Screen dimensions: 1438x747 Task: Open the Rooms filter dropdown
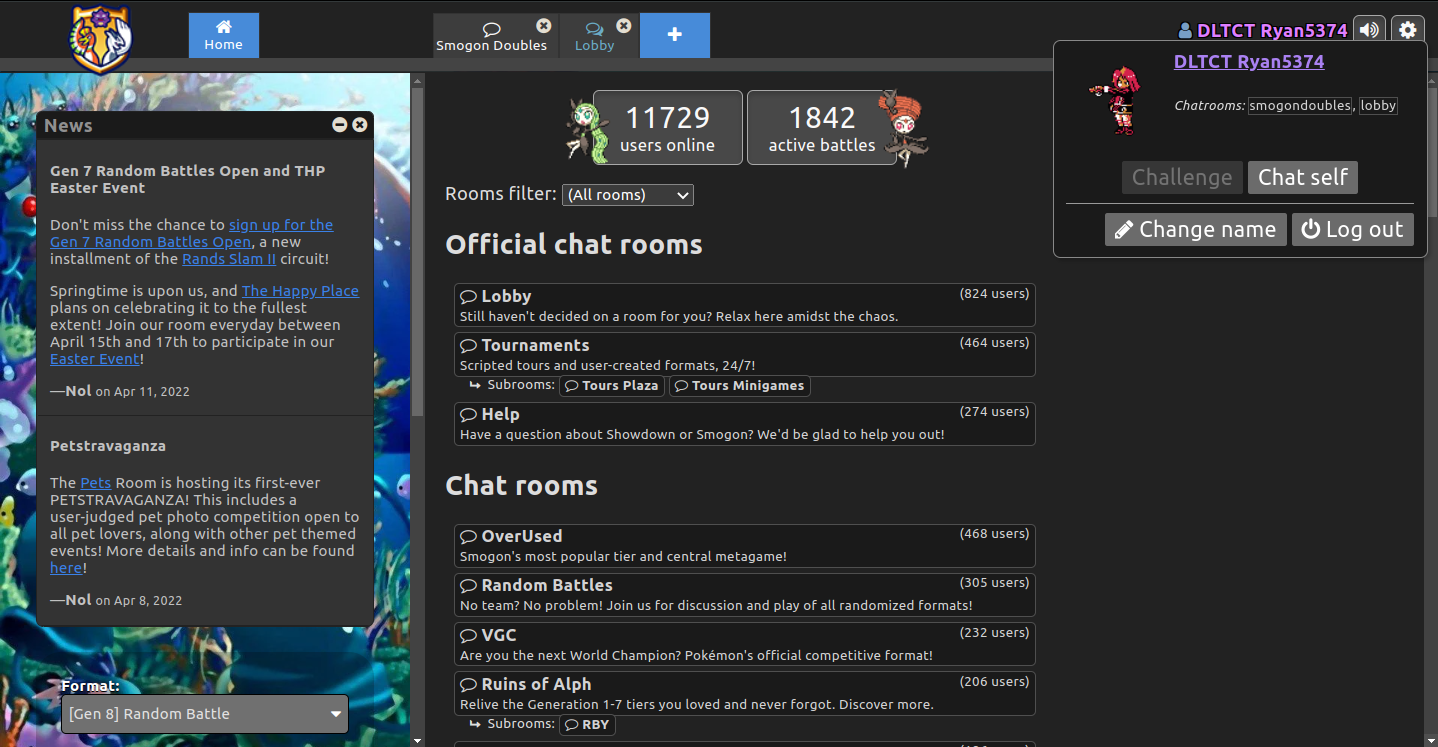pyautogui.click(x=628, y=195)
